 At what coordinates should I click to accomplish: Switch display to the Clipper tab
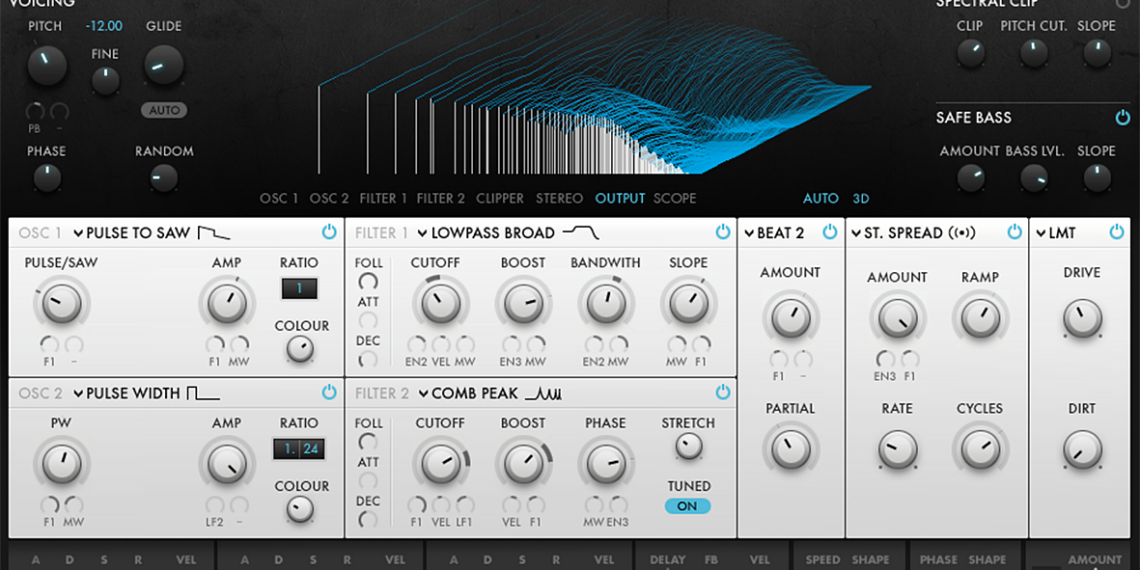coord(500,198)
